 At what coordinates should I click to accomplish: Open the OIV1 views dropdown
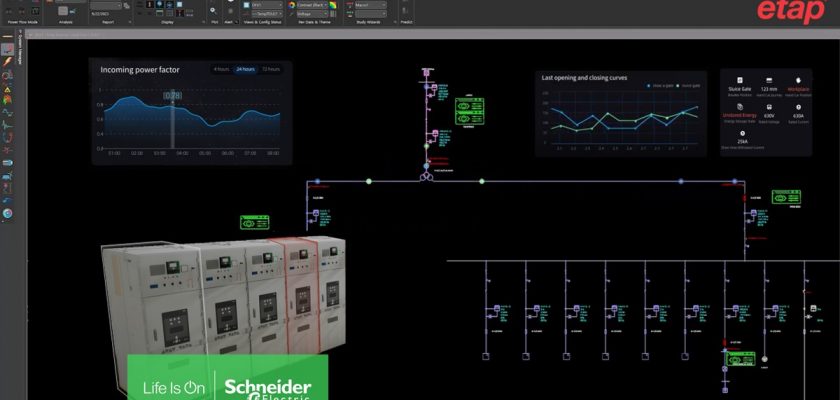267,5
